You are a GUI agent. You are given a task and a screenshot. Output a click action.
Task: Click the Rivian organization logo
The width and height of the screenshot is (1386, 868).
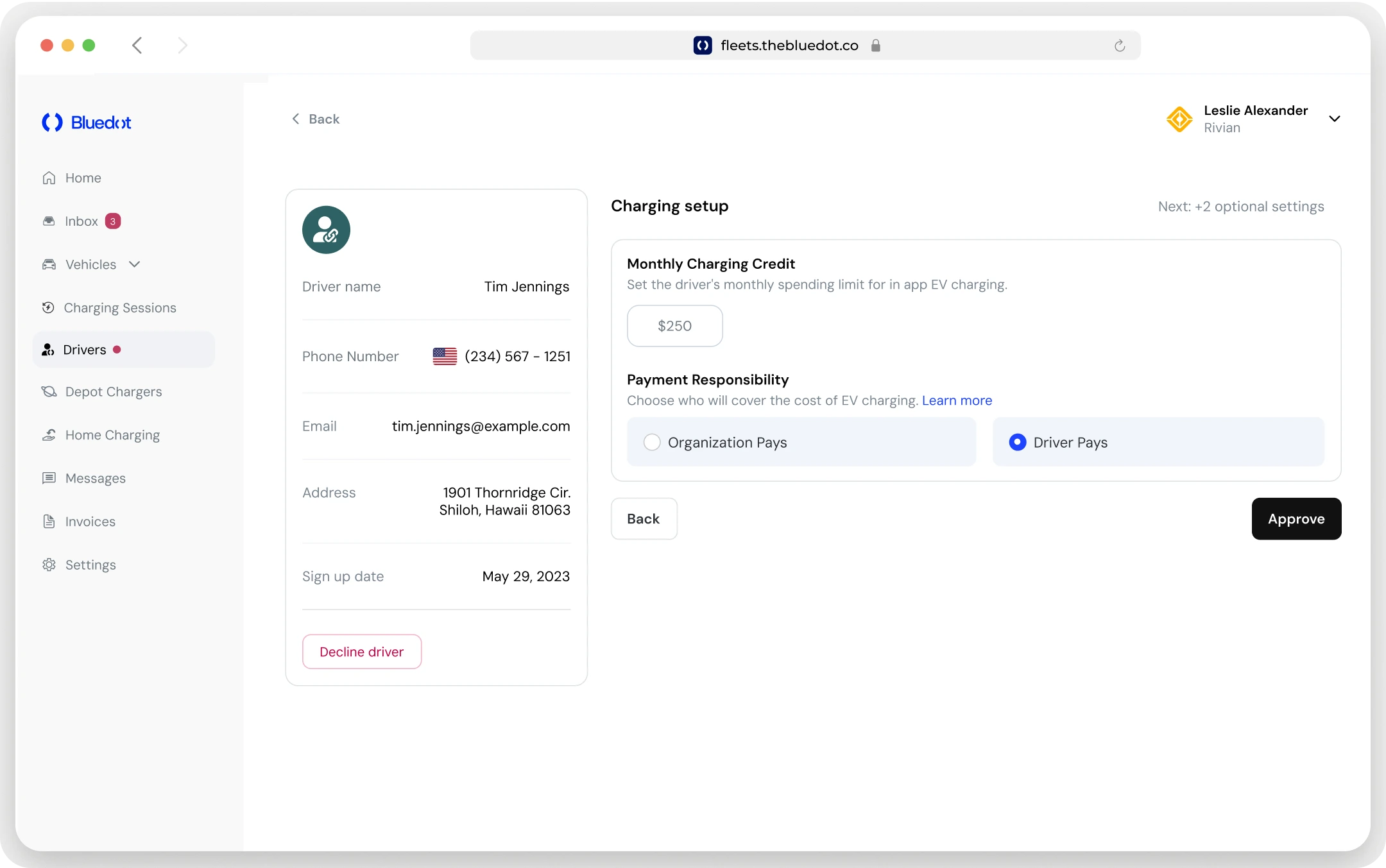pyautogui.click(x=1179, y=119)
